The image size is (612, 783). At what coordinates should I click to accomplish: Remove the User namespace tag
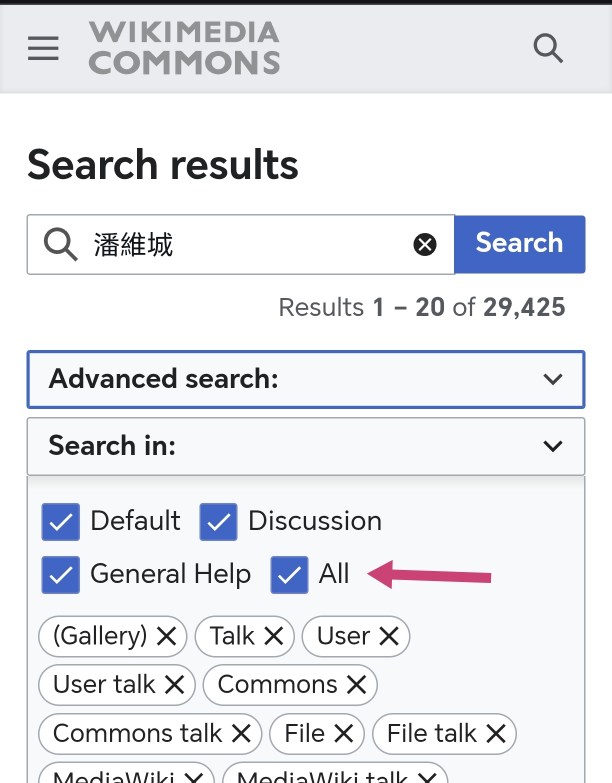coord(389,636)
